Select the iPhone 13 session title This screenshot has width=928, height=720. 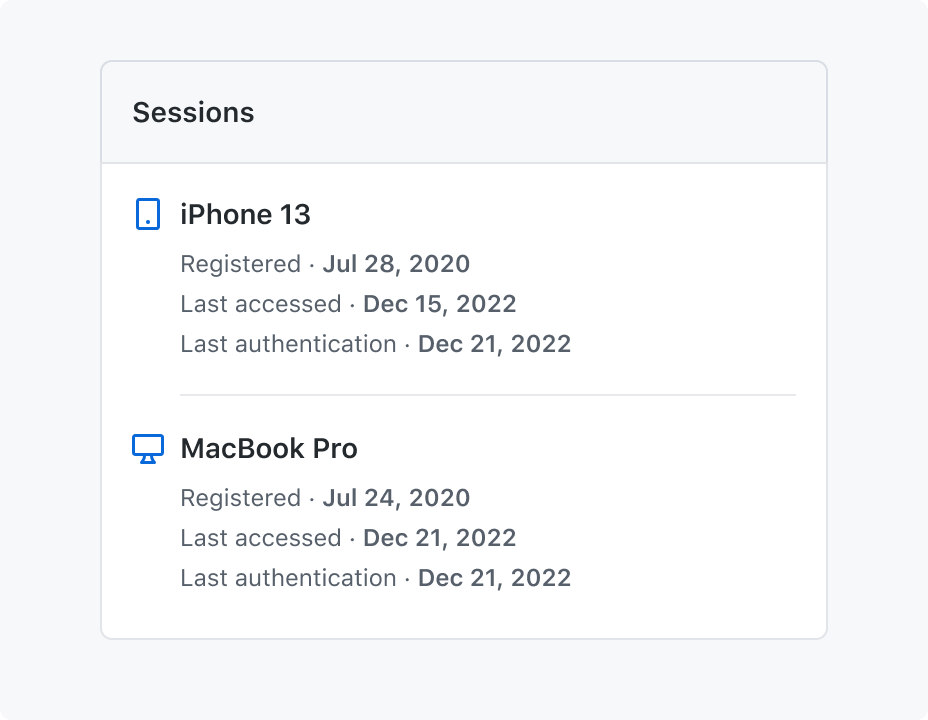(x=245, y=214)
